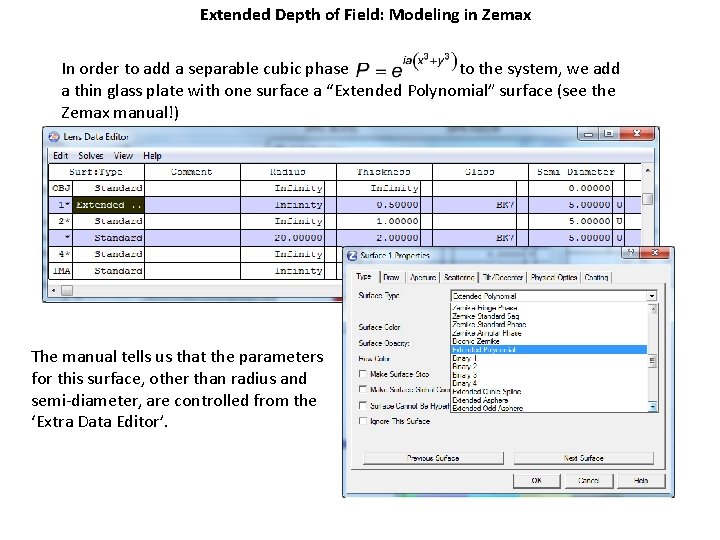720x540 pixels.
Task: Switch to the Draw tab
Action: tap(391, 277)
